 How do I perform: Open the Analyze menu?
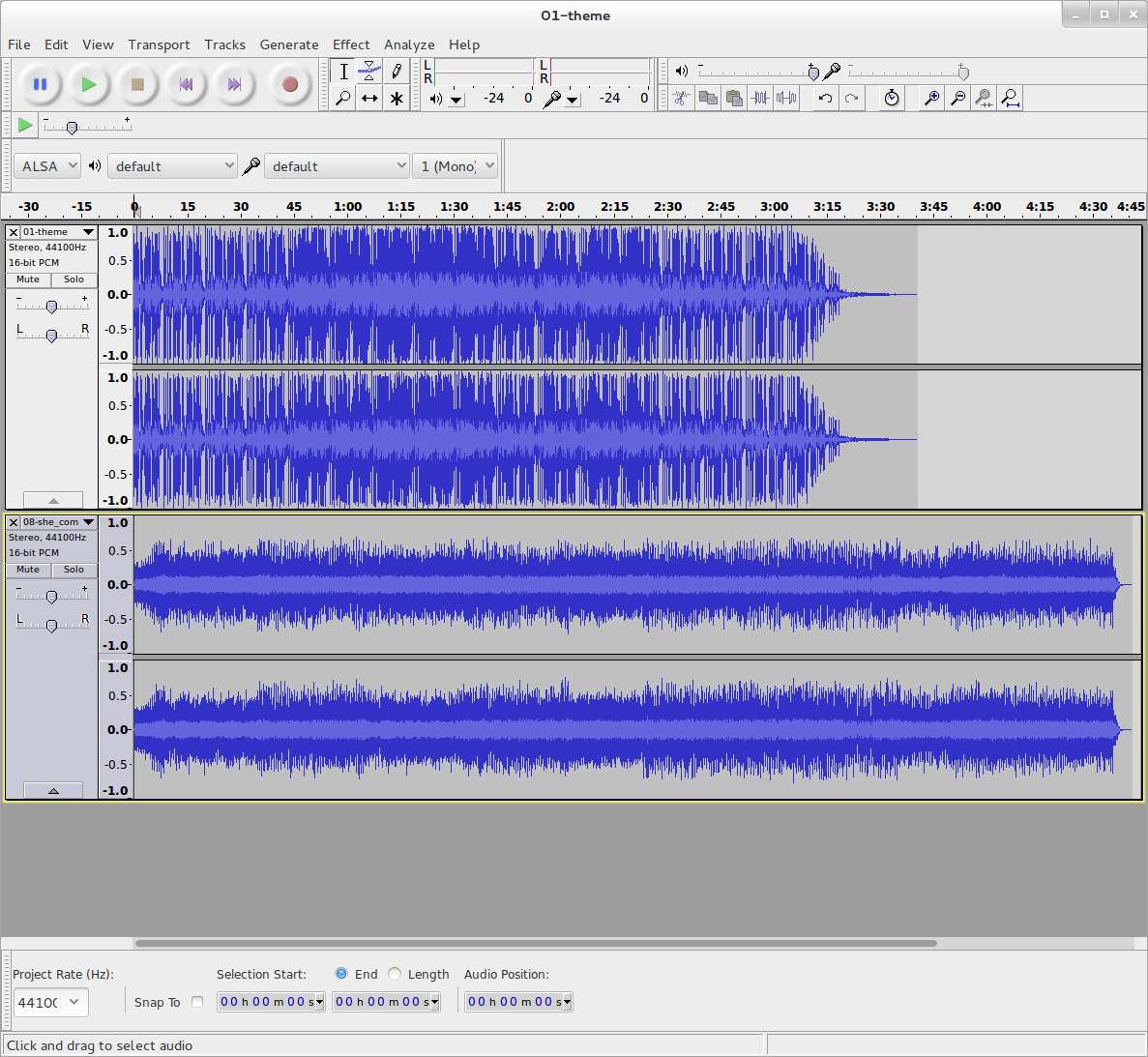click(409, 44)
